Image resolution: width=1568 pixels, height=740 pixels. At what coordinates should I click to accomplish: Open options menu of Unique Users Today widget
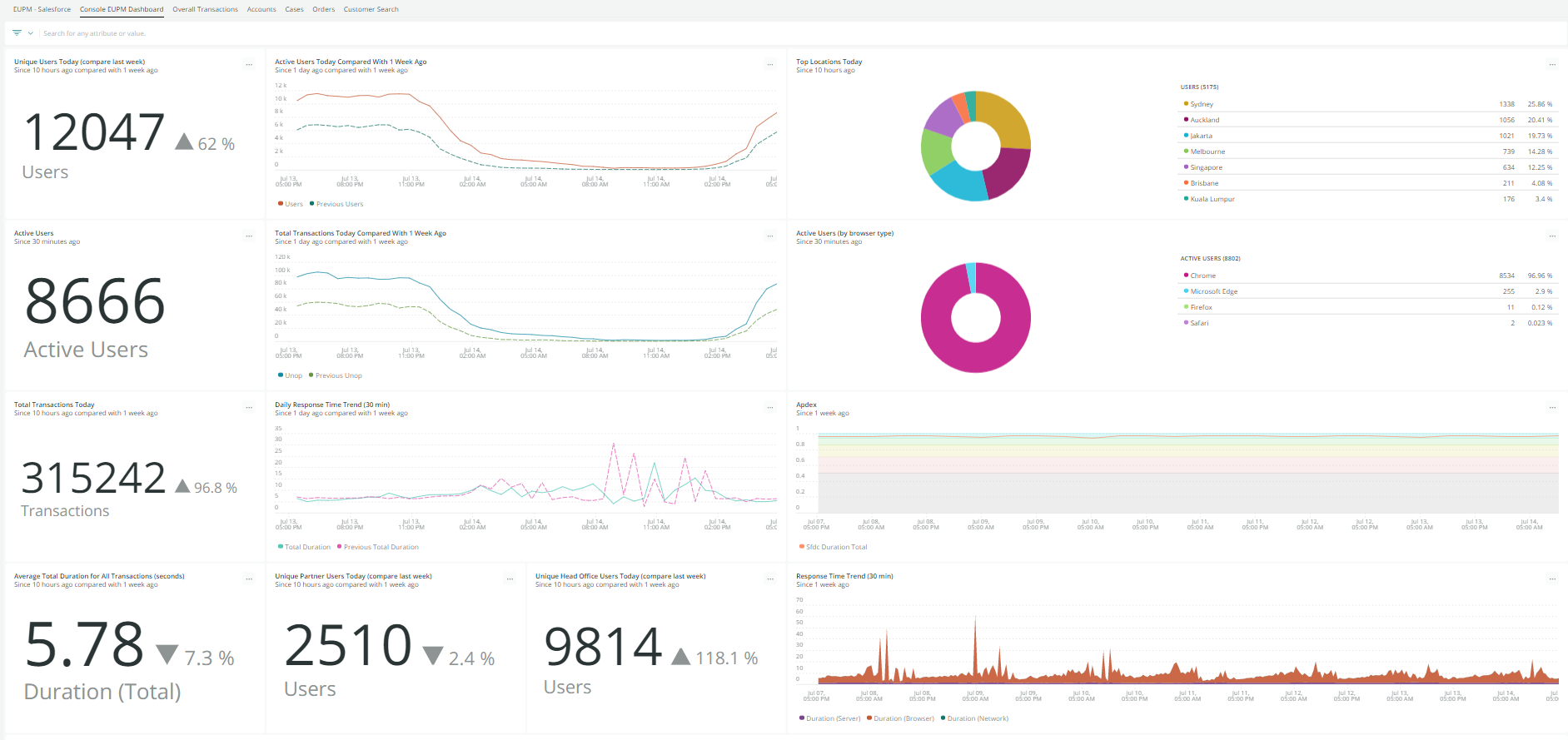click(x=249, y=65)
